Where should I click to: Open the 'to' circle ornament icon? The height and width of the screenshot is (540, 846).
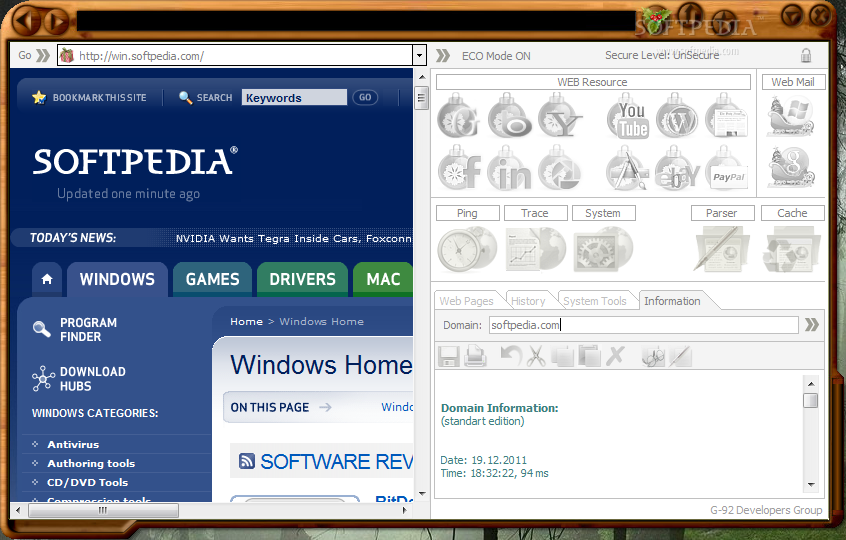tap(509, 117)
